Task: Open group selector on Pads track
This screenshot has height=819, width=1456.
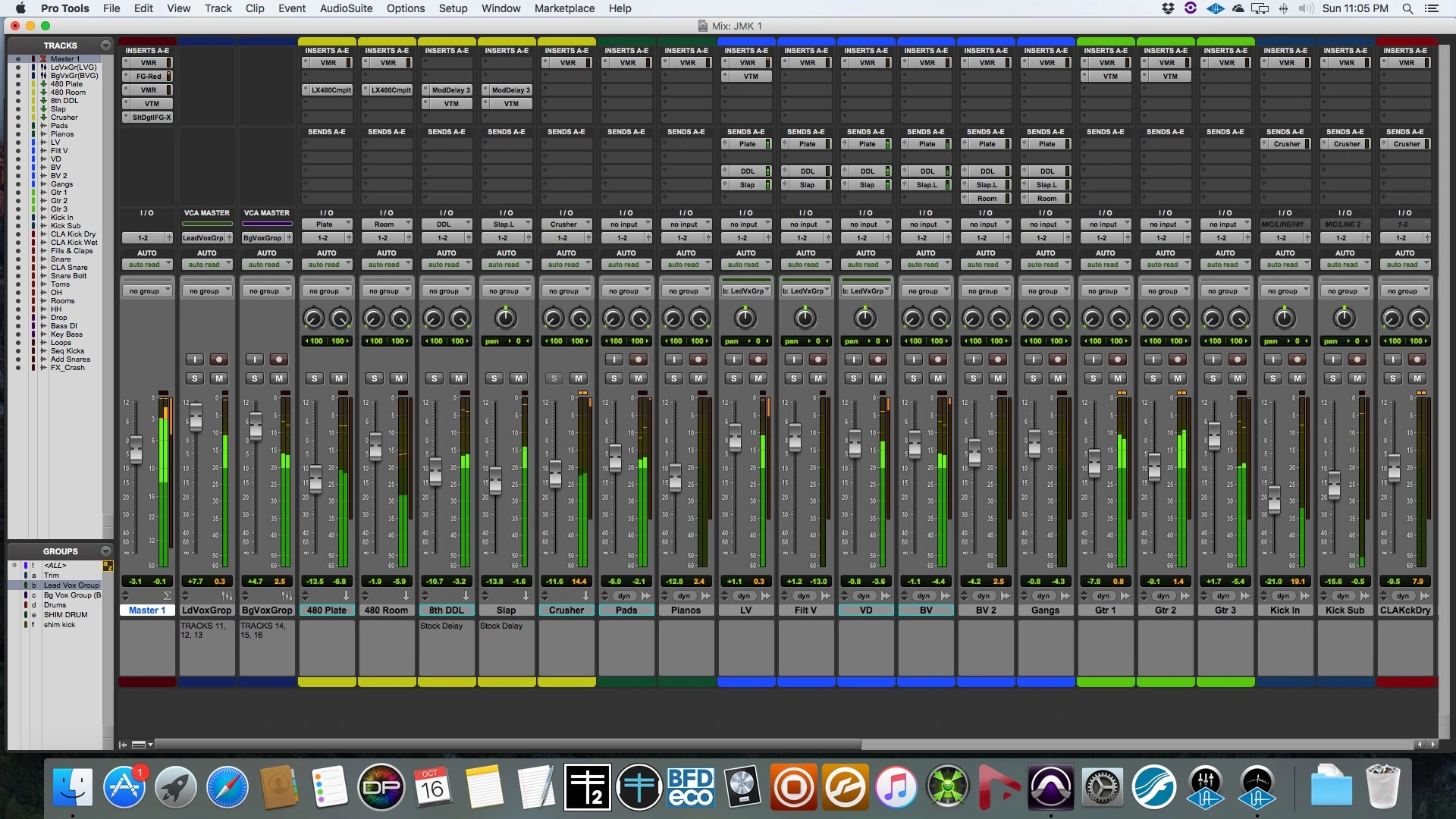Action: coord(626,291)
